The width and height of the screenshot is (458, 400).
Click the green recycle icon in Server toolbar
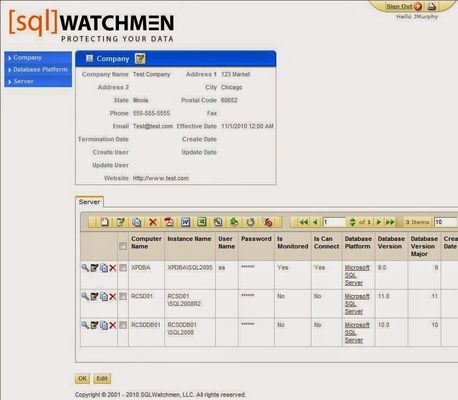[234, 222]
